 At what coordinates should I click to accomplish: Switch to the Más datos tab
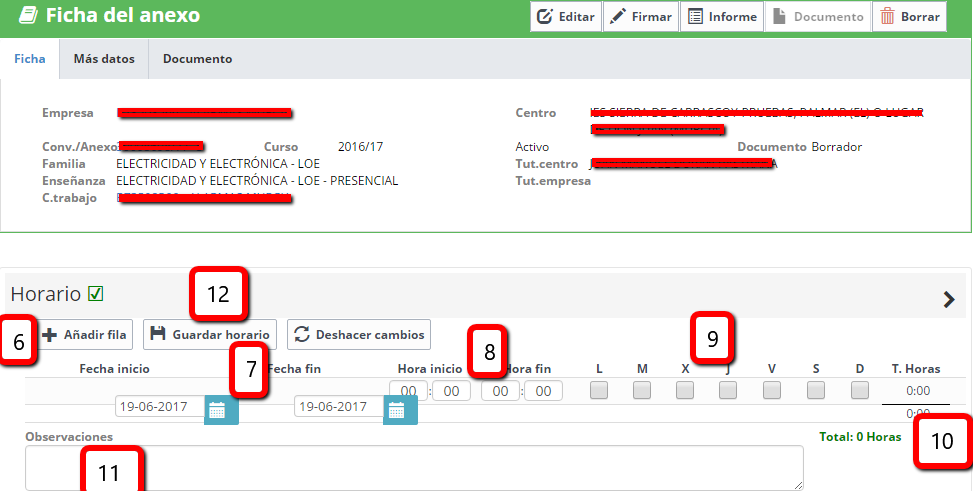coord(104,59)
